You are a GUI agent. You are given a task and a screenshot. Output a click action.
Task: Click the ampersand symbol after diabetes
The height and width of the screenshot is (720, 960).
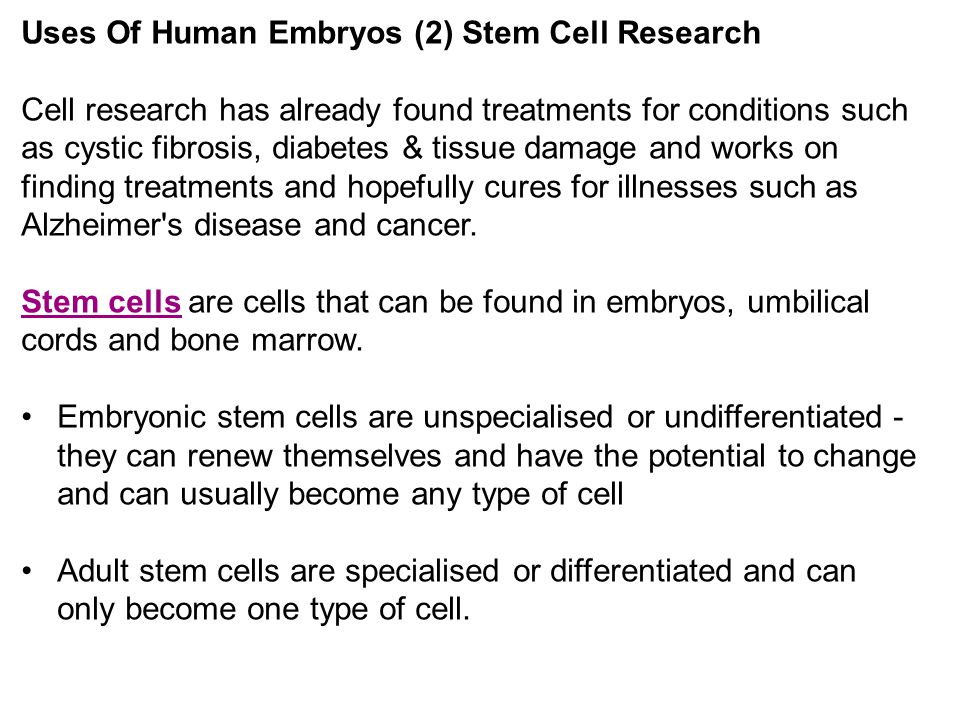tap(412, 149)
